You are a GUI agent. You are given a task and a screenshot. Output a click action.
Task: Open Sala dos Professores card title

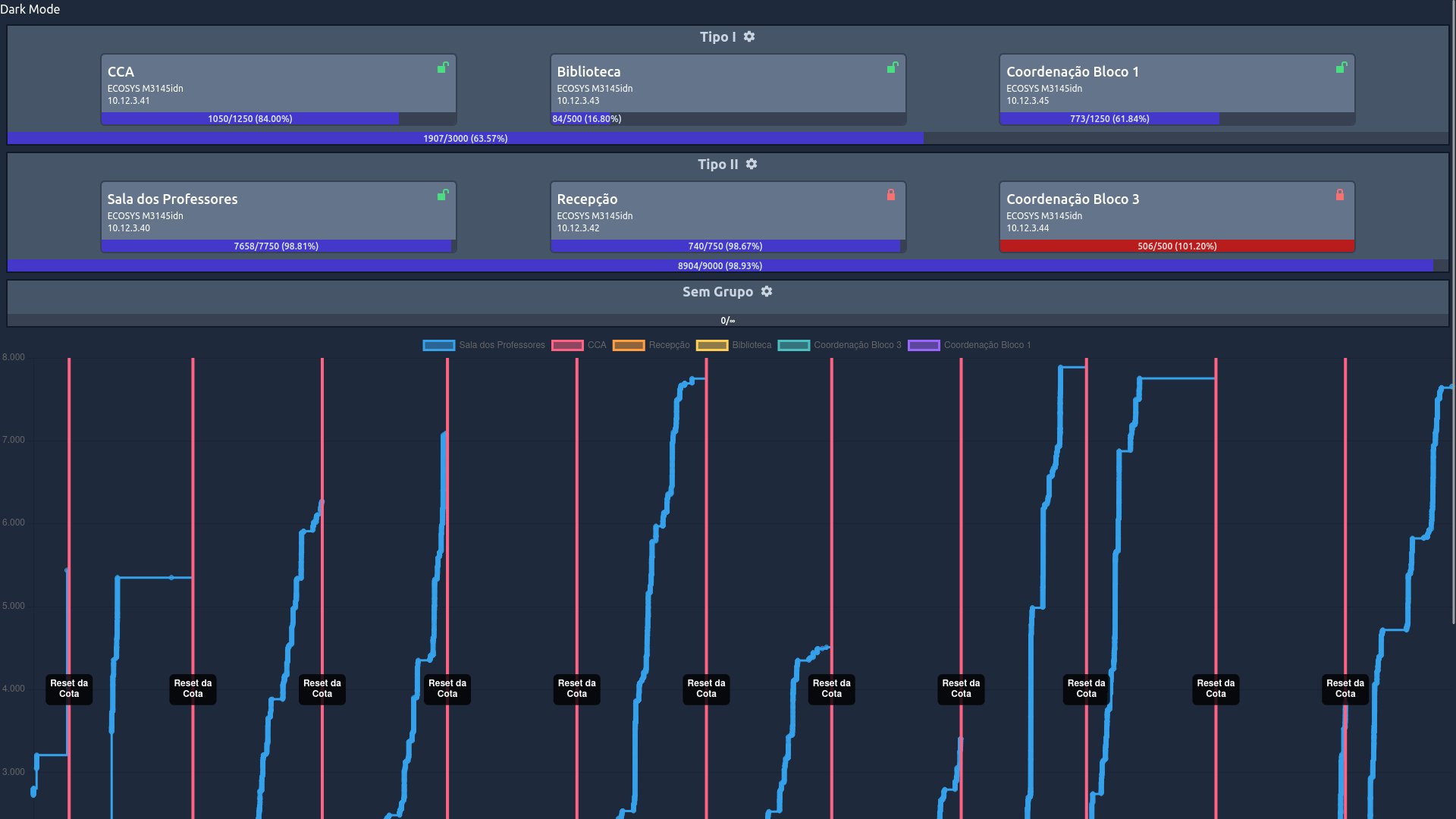point(172,199)
